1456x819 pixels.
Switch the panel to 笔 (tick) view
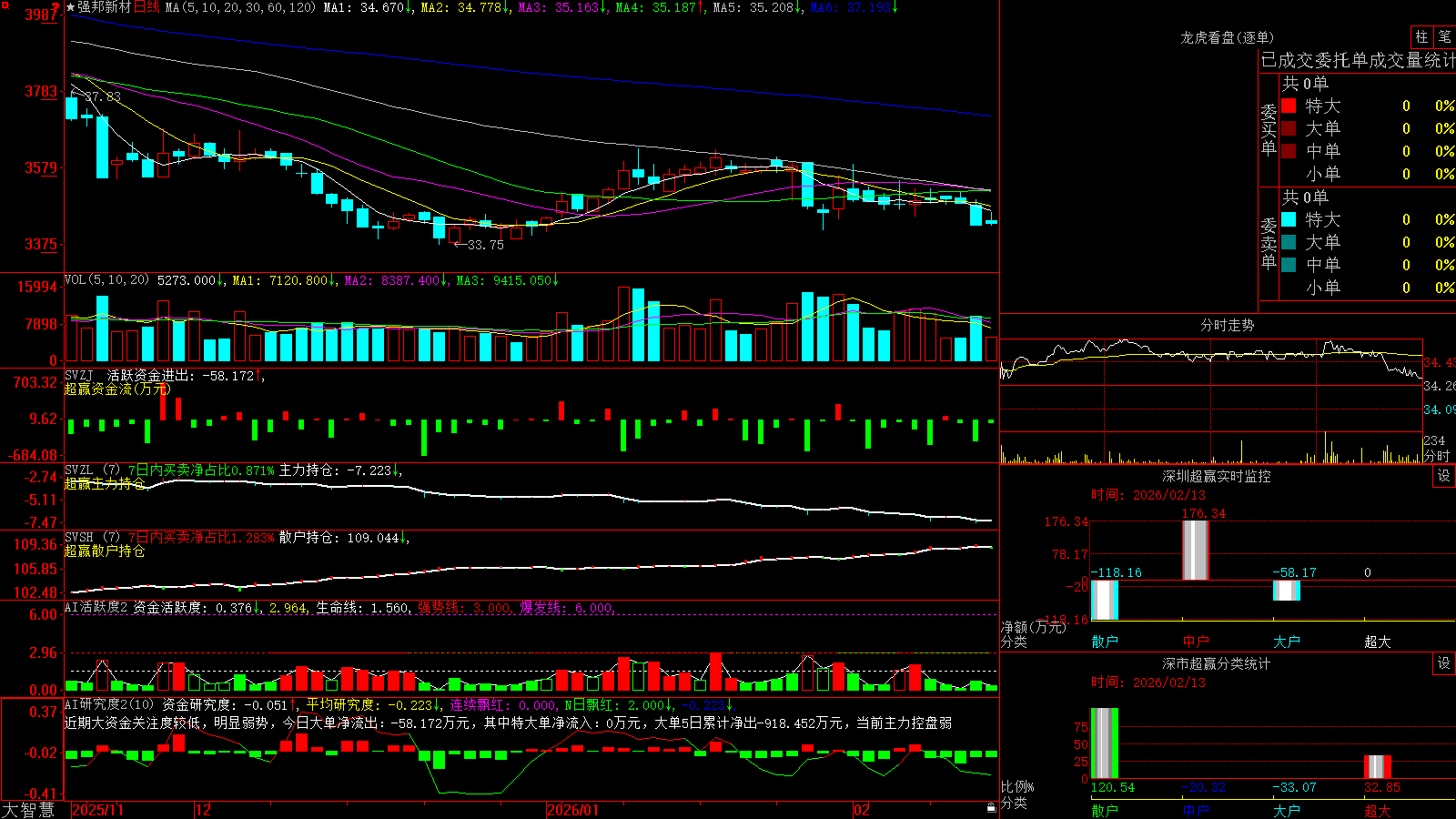pyautogui.click(x=1444, y=36)
